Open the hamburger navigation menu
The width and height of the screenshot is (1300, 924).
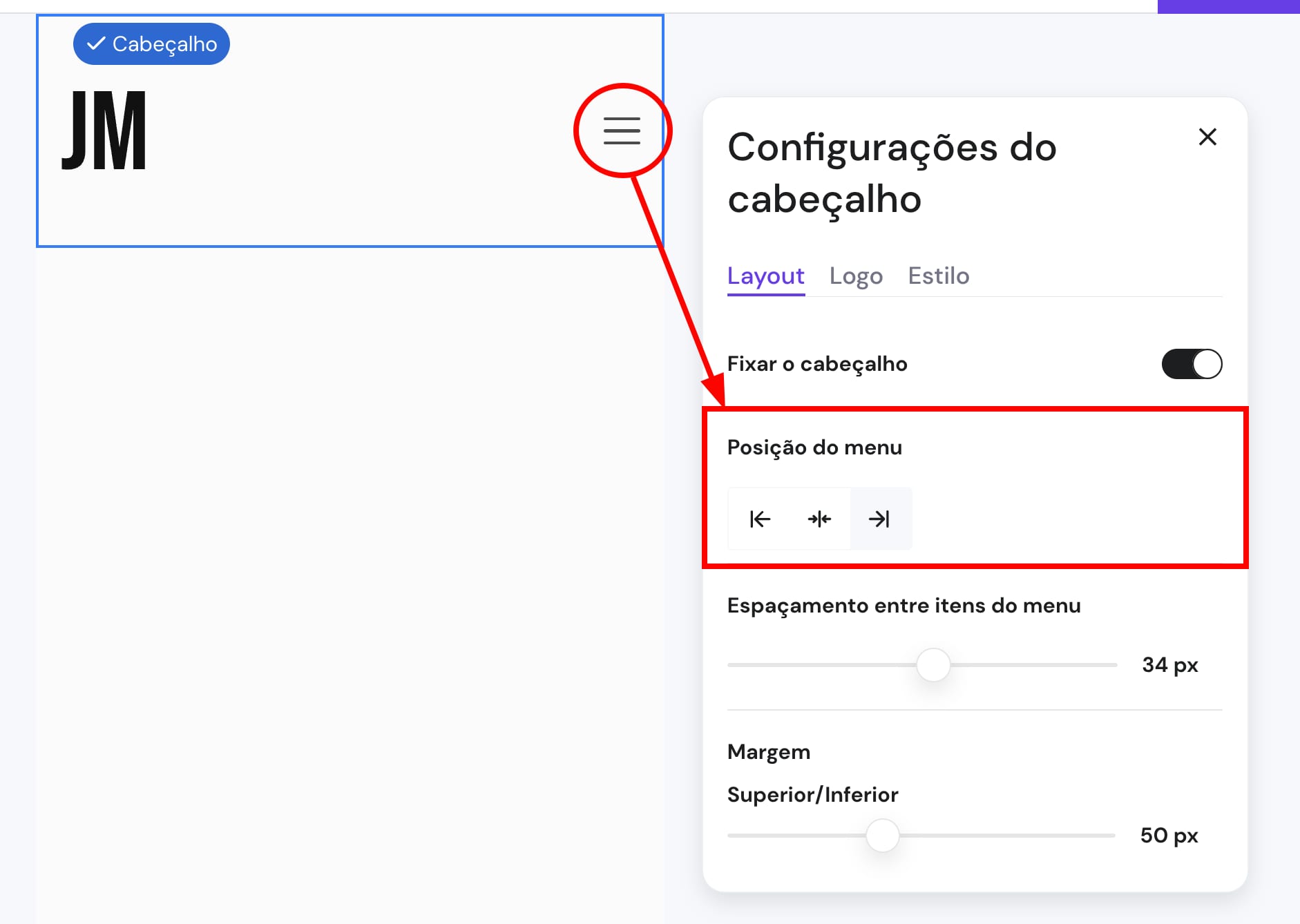[622, 131]
